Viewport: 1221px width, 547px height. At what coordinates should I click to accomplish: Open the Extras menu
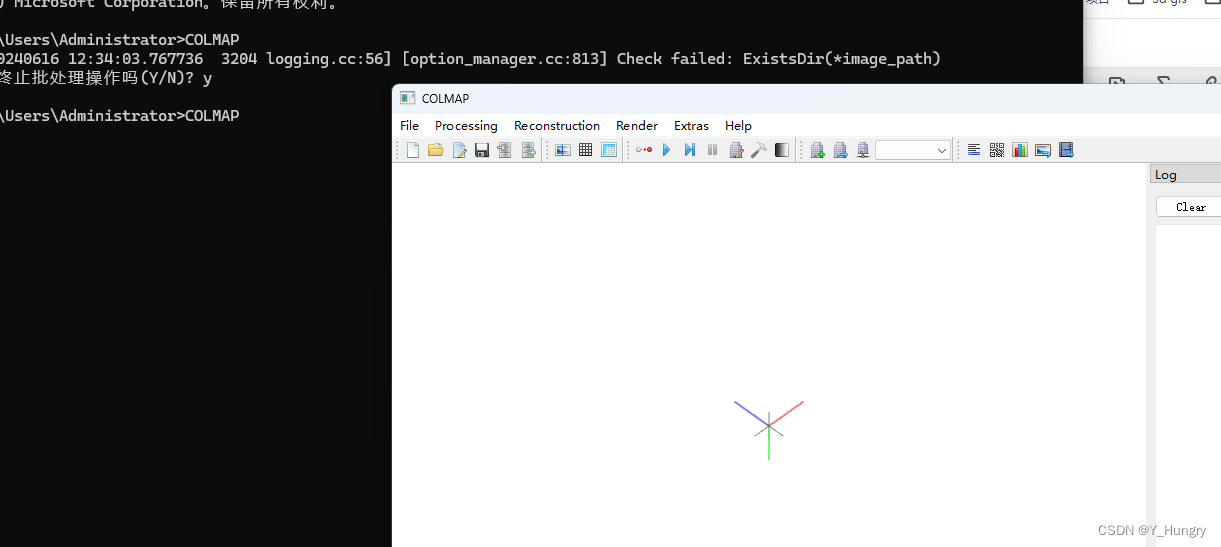[691, 126]
